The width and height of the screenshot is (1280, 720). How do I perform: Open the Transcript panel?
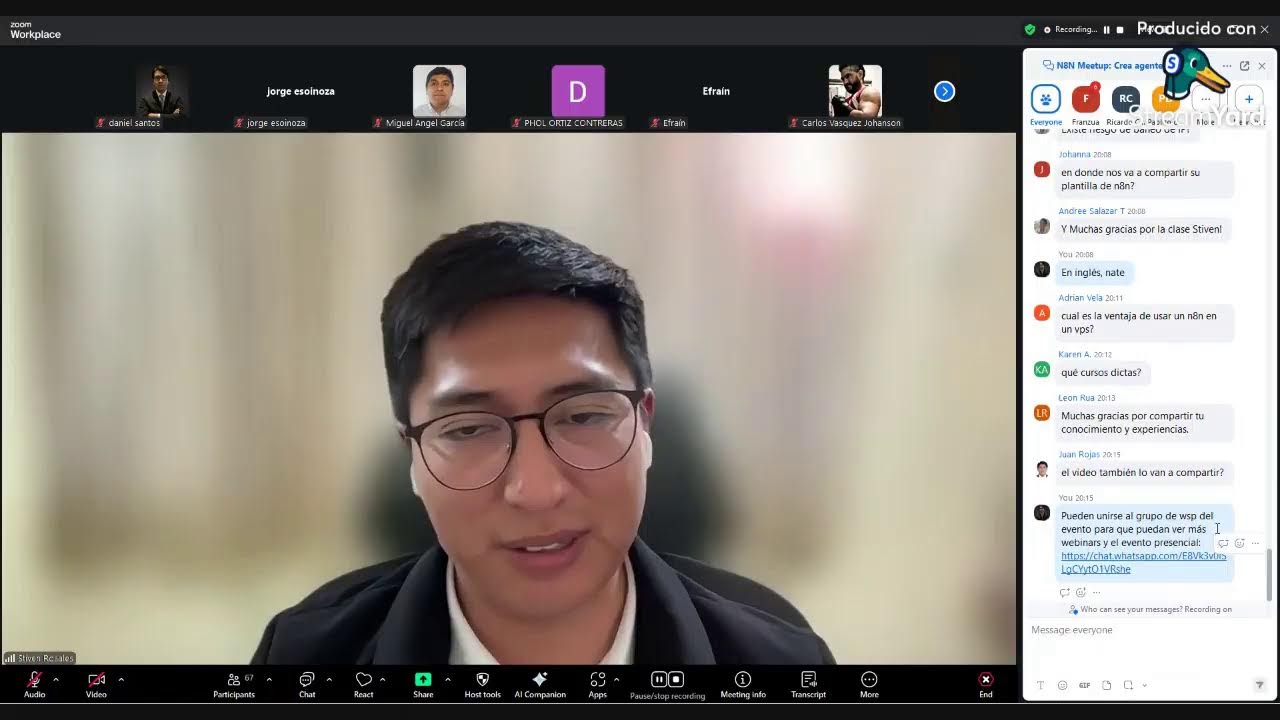pyautogui.click(x=808, y=683)
